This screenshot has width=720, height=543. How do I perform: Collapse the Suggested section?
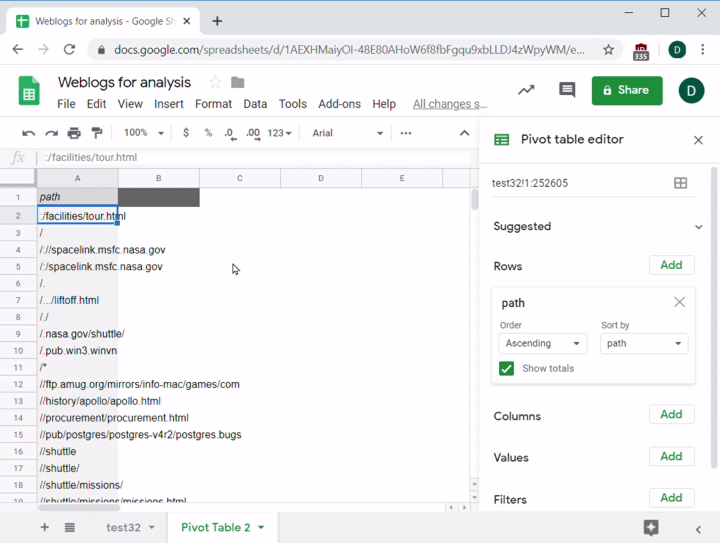pos(698,227)
